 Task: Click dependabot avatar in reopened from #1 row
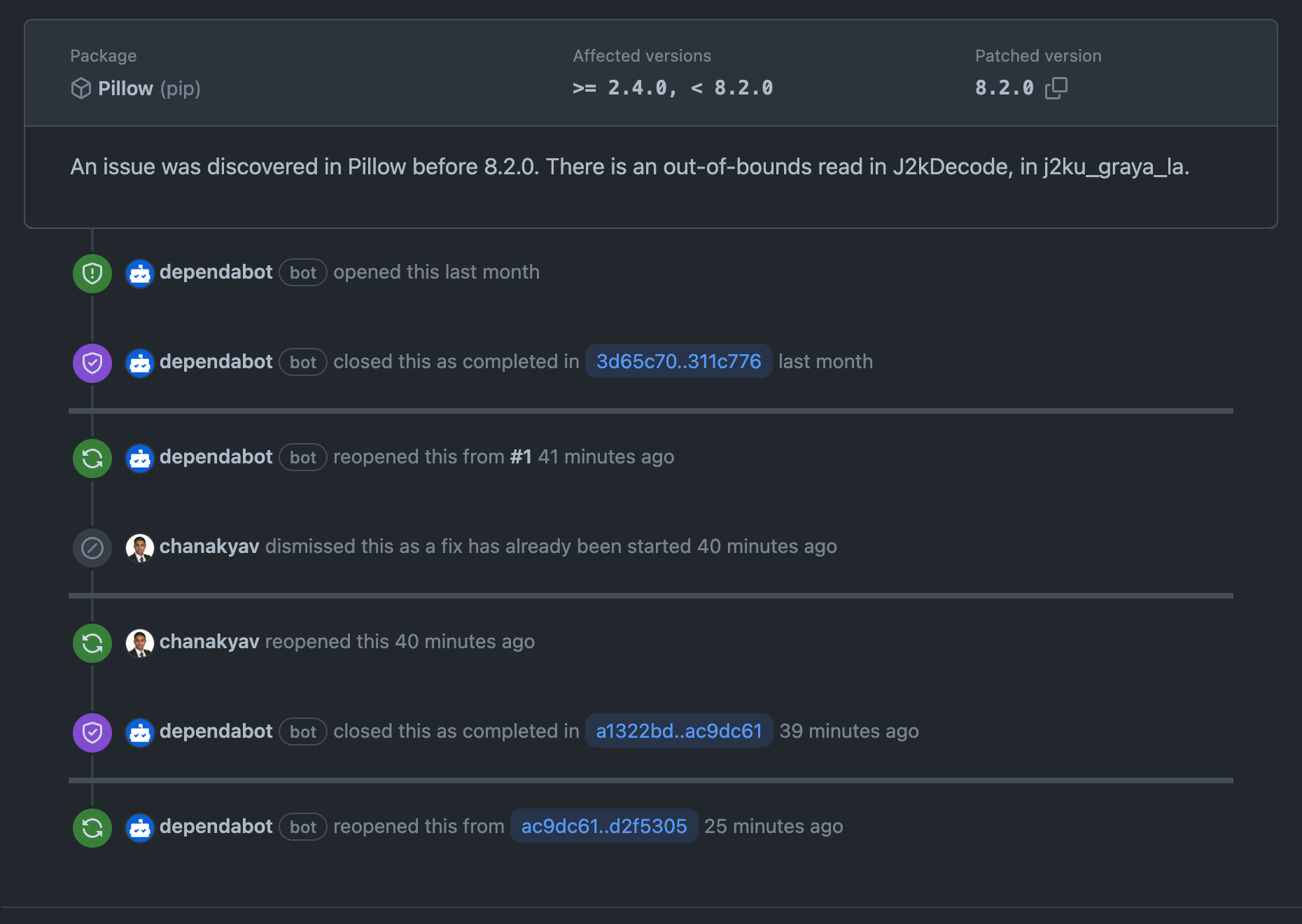tap(140, 458)
